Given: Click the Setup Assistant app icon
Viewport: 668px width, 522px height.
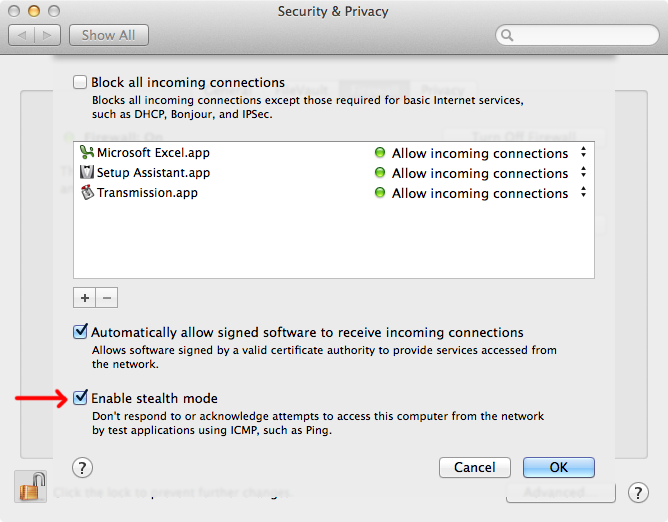Looking at the screenshot, I should click(x=87, y=173).
